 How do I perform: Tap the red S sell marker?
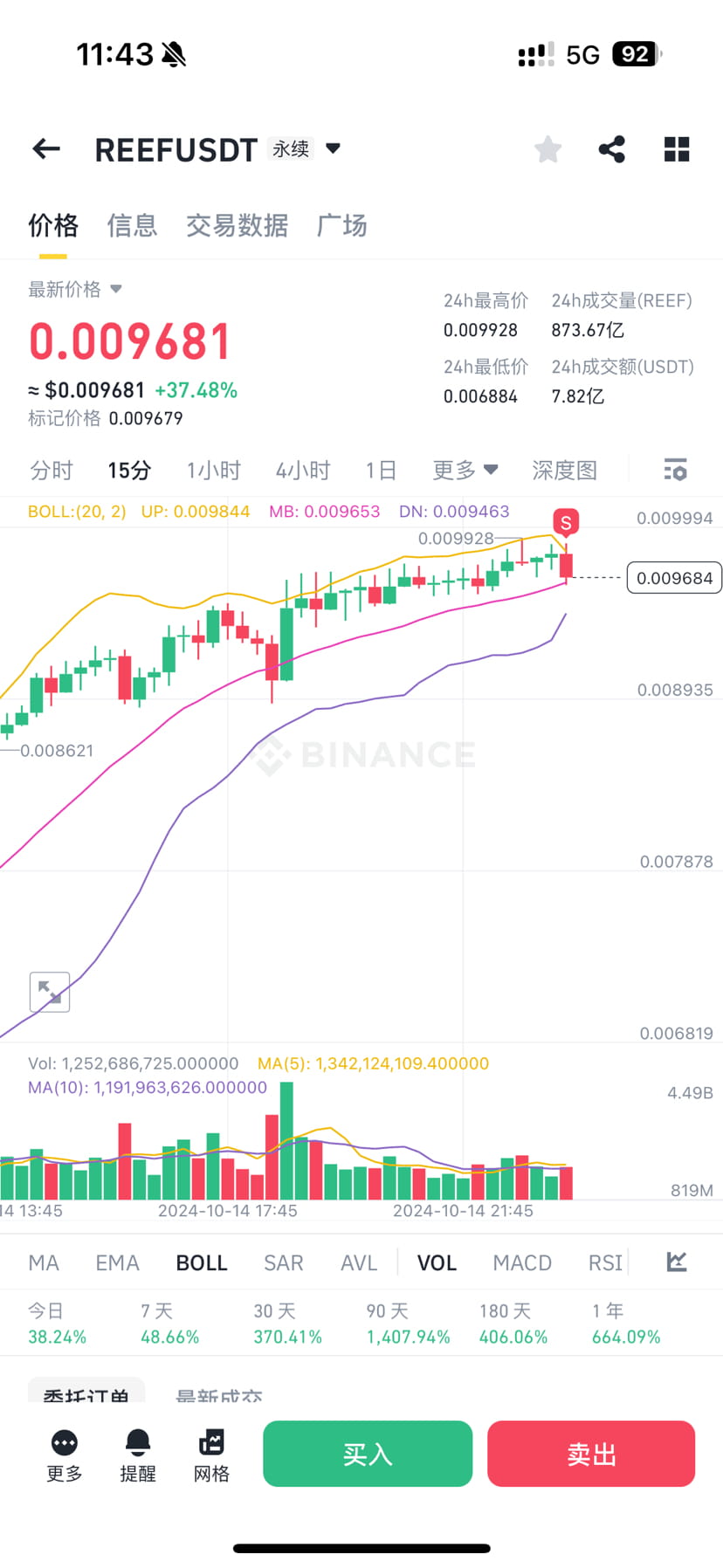pyautogui.click(x=566, y=523)
